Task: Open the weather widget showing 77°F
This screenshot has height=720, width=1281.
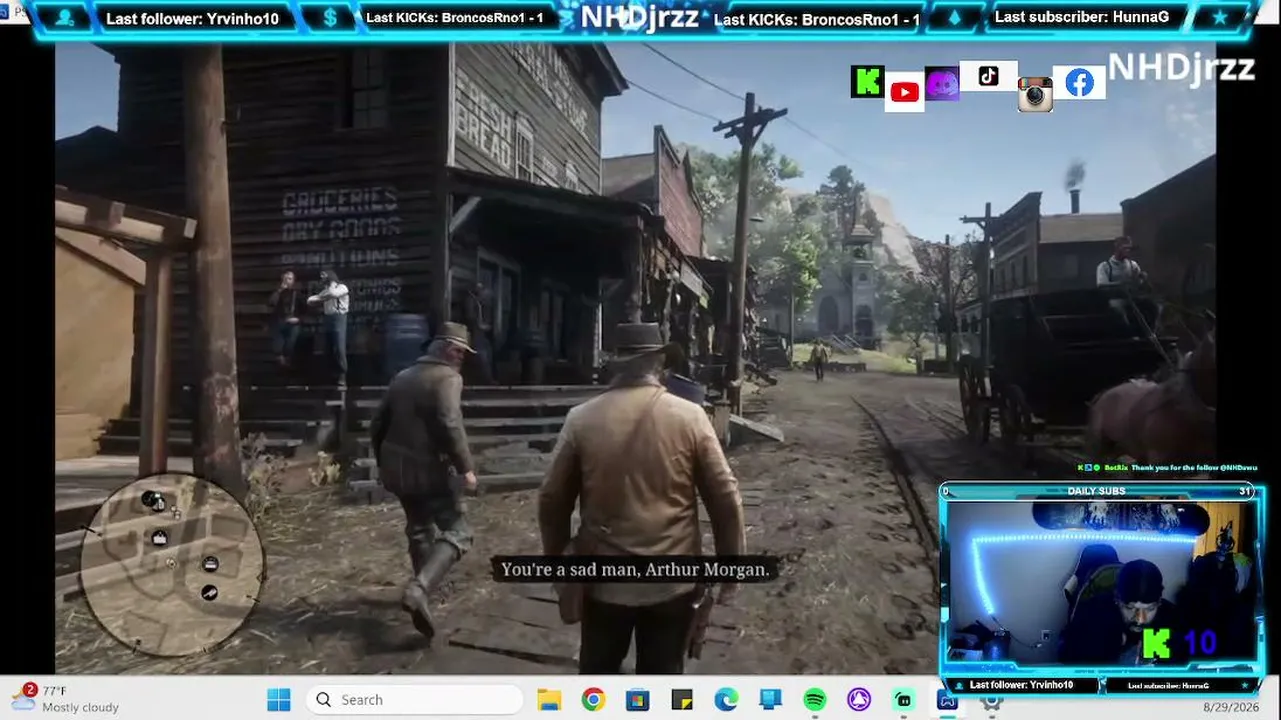Action: [x=65, y=698]
